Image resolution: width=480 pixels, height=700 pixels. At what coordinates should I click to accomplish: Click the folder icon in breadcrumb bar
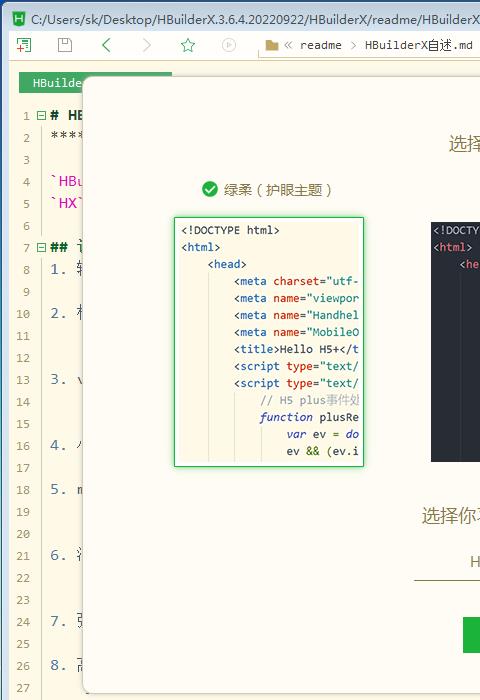tap(271, 46)
